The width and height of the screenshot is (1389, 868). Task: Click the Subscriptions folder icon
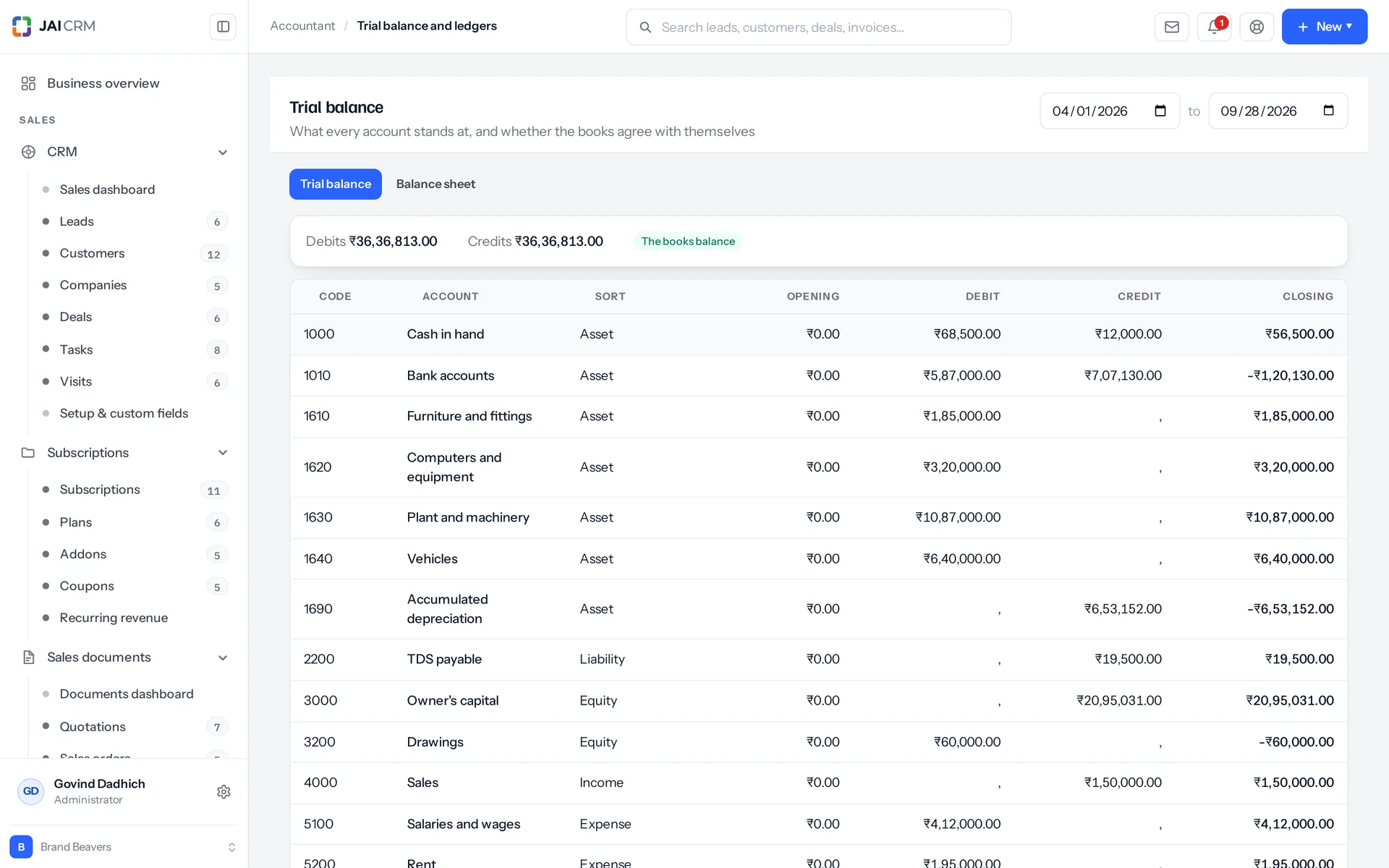[28, 453]
